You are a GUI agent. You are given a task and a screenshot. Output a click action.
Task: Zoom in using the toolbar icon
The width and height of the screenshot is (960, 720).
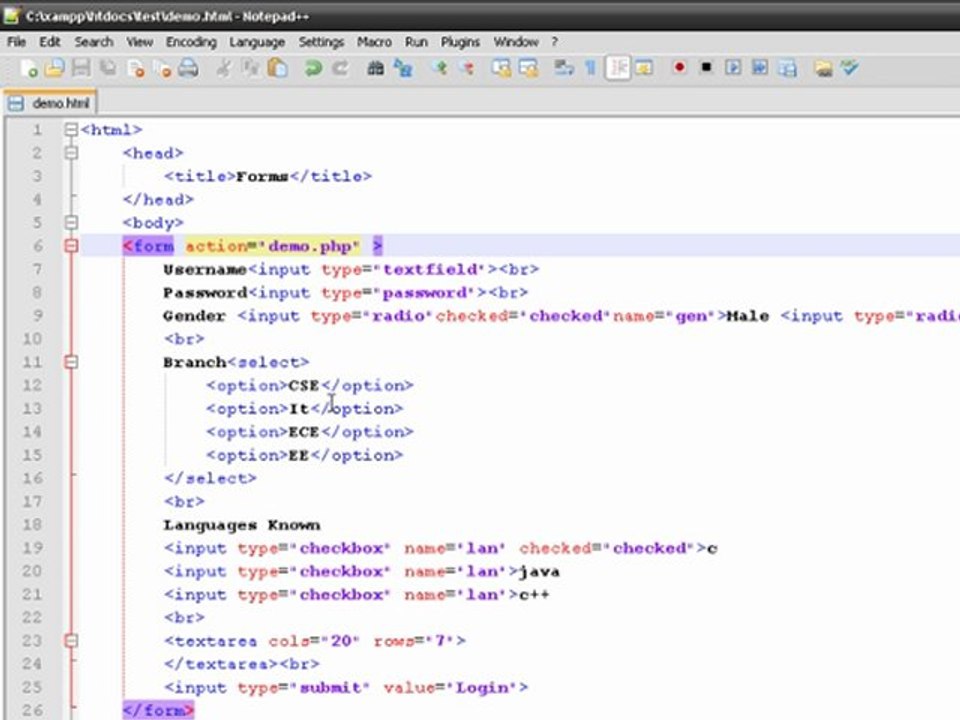(x=438, y=68)
